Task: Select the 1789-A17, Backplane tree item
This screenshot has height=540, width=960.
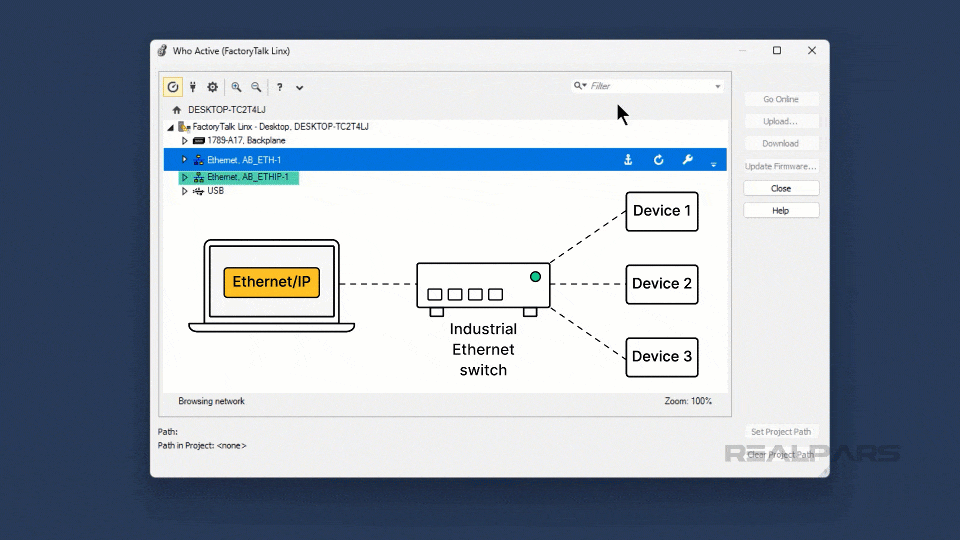Action: (246, 141)
